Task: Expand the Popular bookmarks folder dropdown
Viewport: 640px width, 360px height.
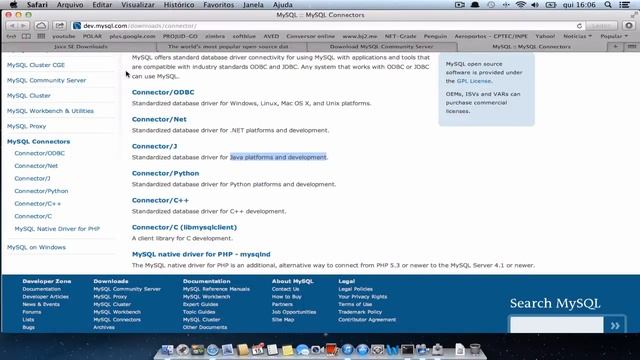Action: 614,36
